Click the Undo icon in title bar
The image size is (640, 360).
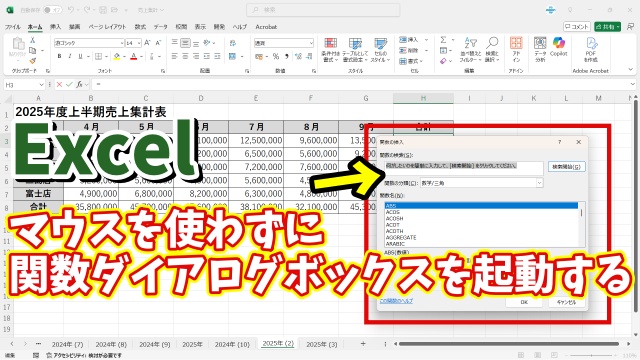pos(71,10)
